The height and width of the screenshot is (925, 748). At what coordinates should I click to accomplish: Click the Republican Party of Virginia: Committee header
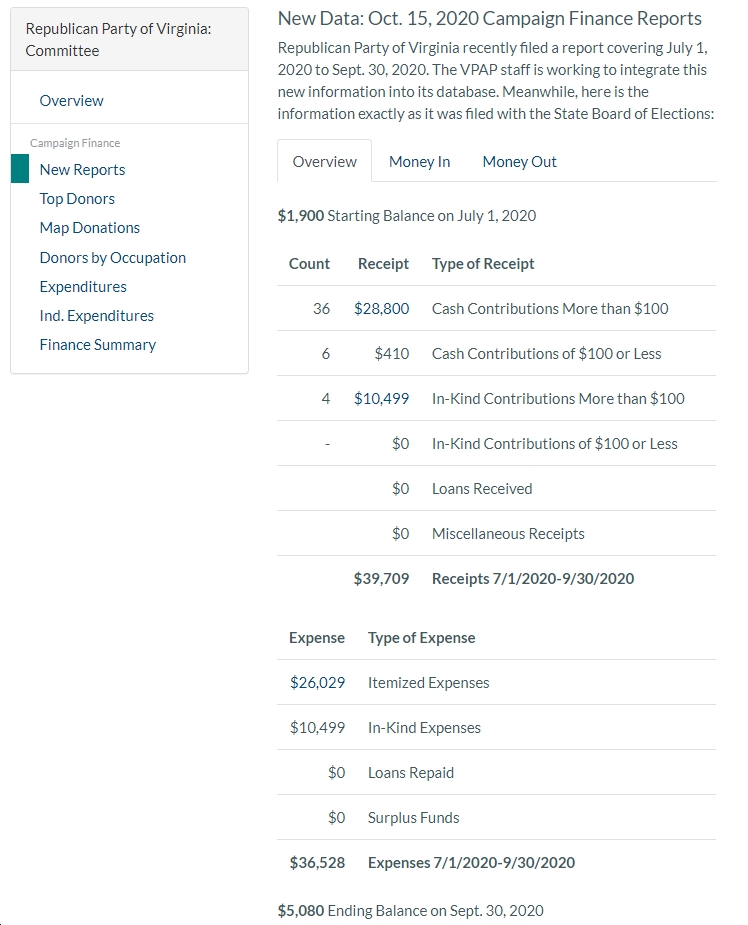[x=118, y=40]
